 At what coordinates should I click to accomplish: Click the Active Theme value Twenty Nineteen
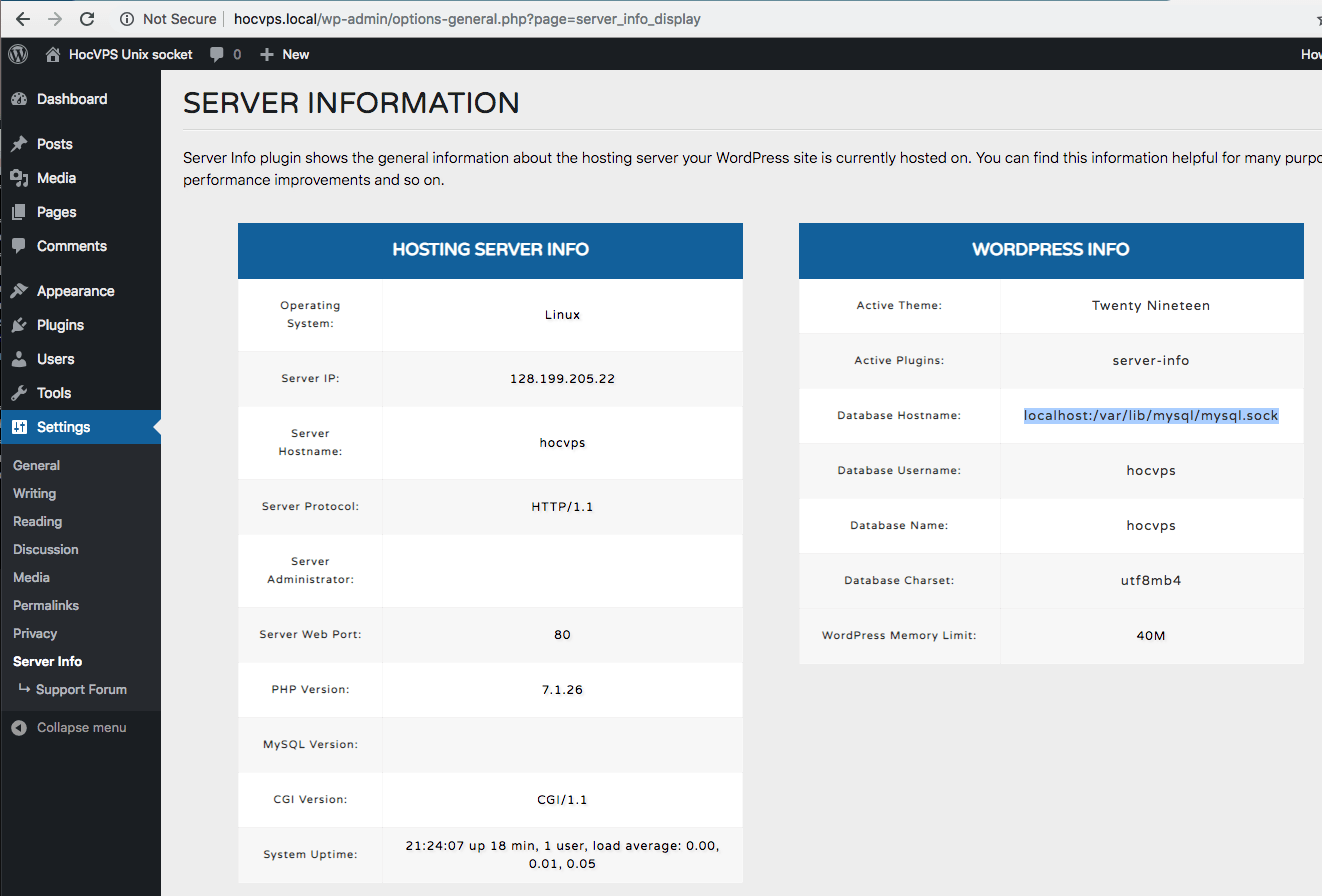(x=1151, y=305)
